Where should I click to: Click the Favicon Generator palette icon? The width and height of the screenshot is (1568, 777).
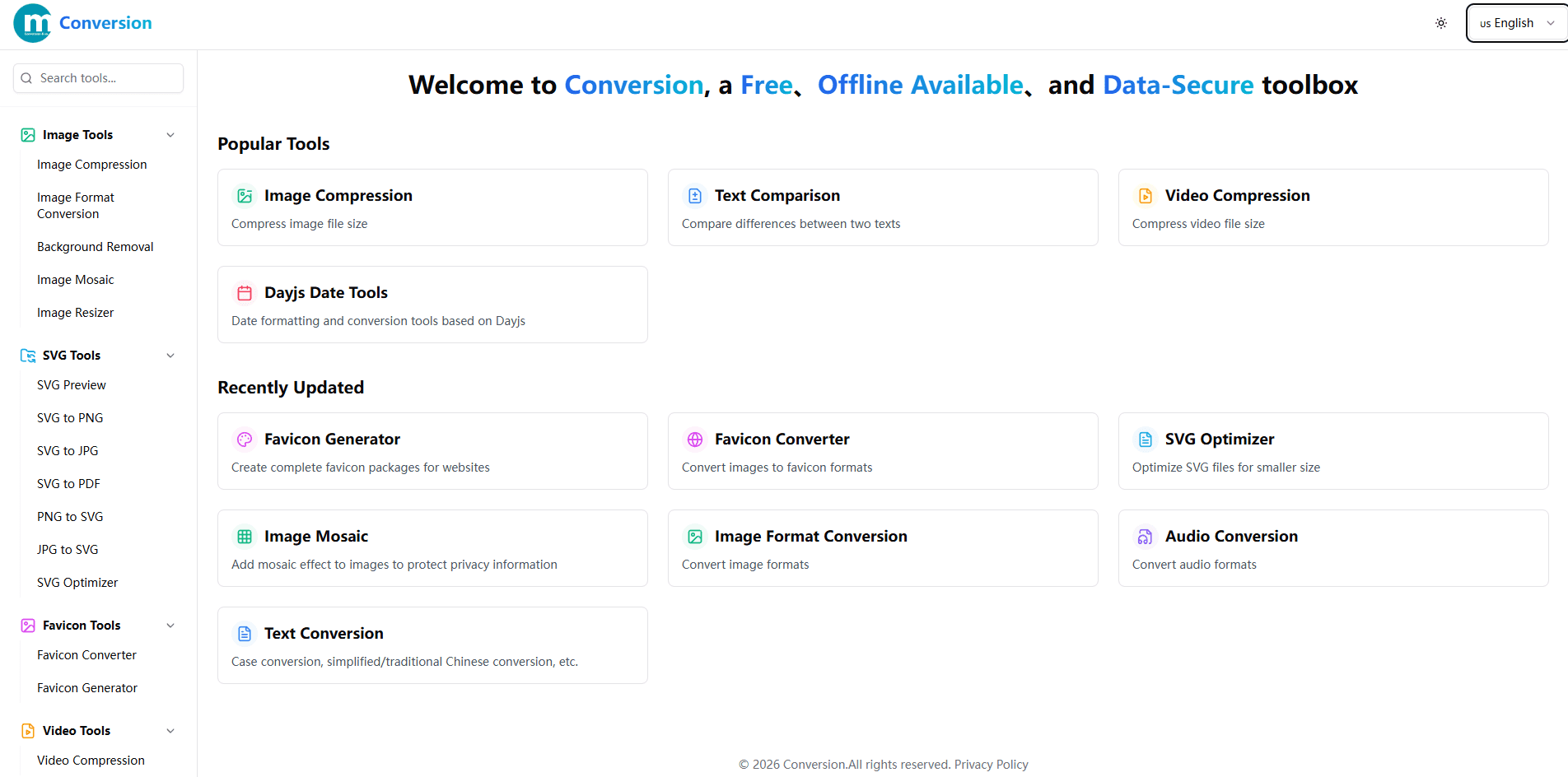(245, 440)
